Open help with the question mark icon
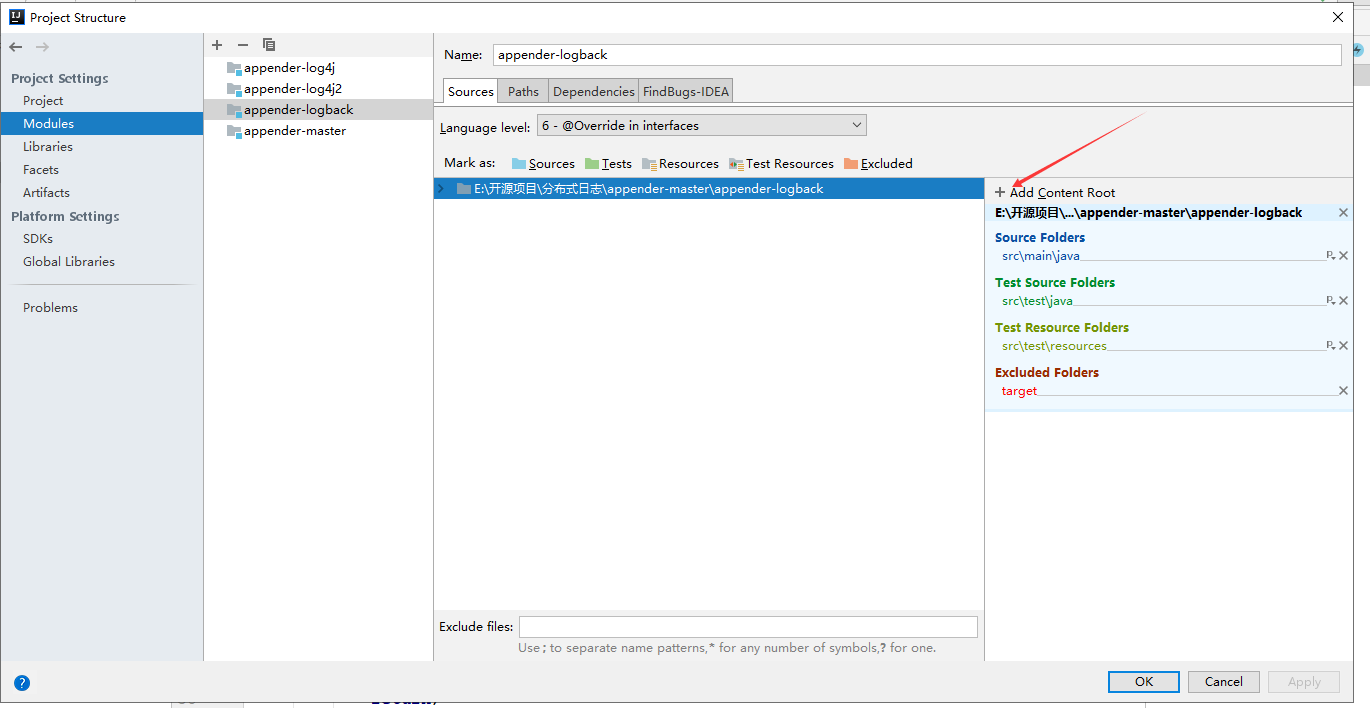The image size is (1370, 708). (22, 683)
